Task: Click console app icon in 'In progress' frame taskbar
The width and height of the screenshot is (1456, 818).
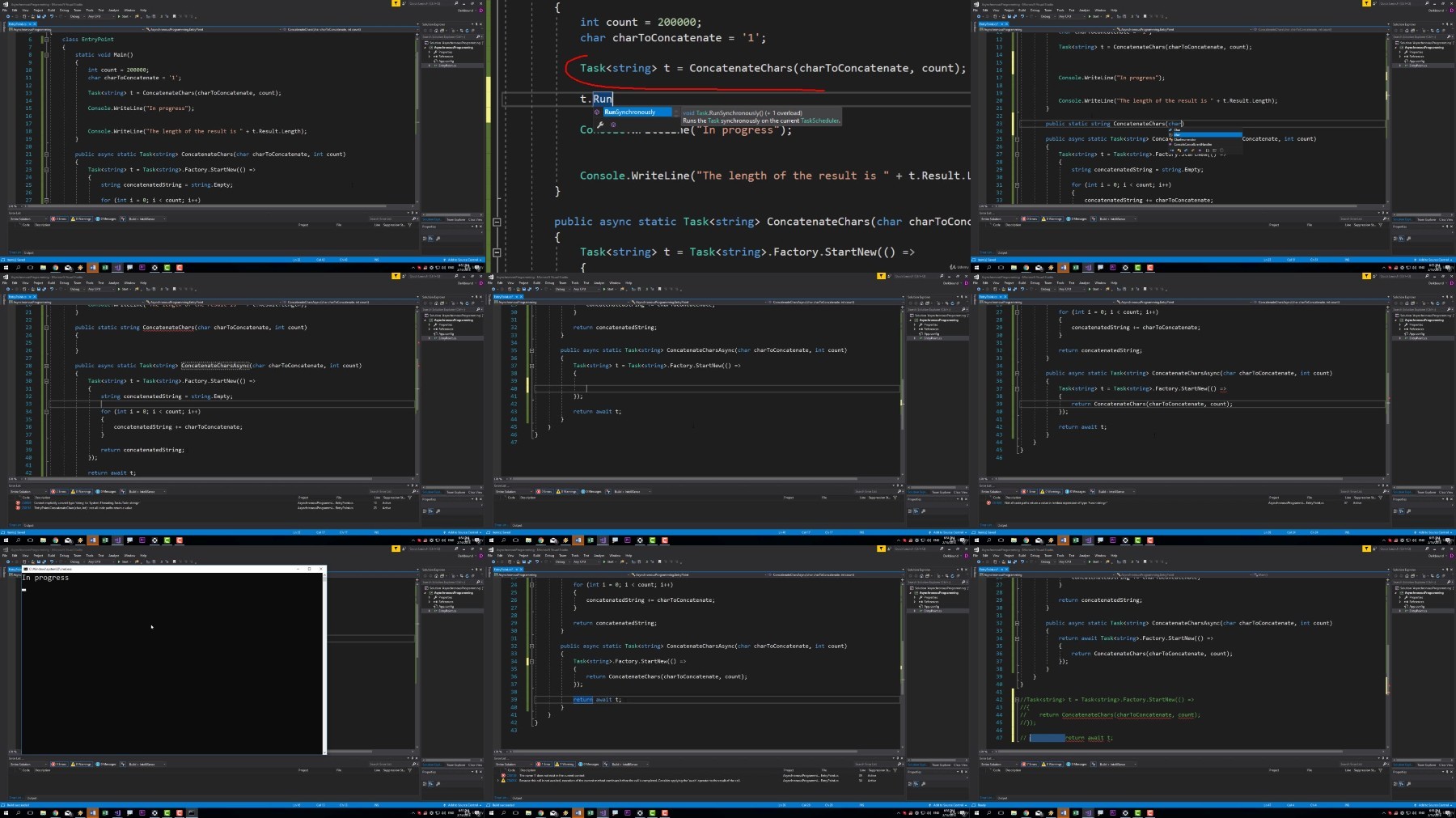Action: tap(191, 812)
